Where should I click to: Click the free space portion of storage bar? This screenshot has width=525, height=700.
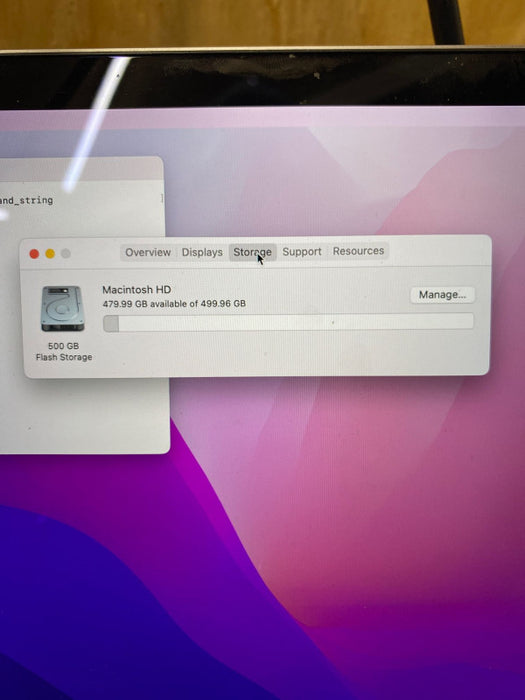pyautogui.click(x=296, y=322)
